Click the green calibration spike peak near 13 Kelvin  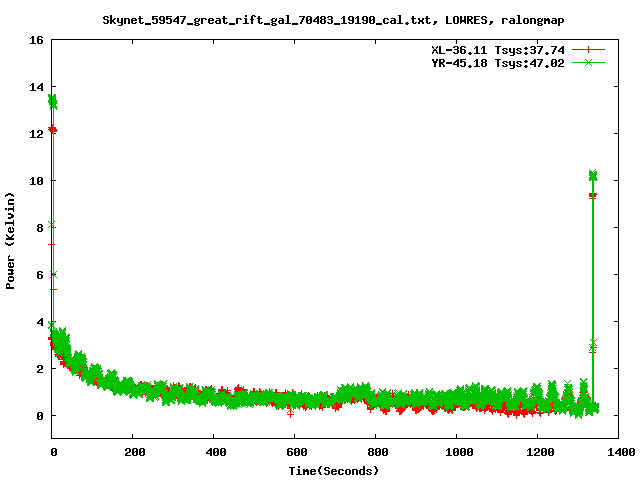(x=53, y=101)
